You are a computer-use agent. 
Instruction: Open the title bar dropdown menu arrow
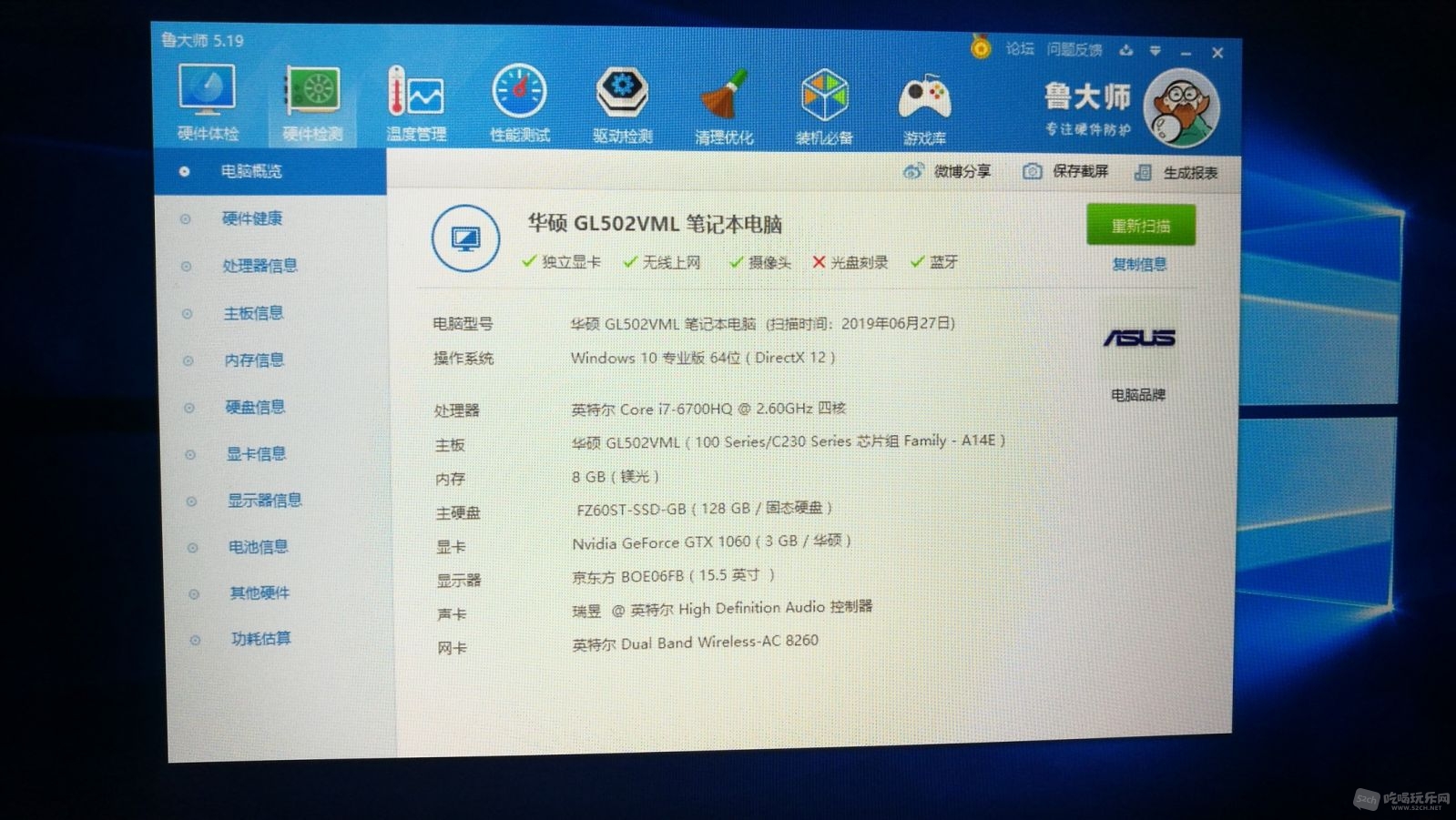tap(1155, 51)
